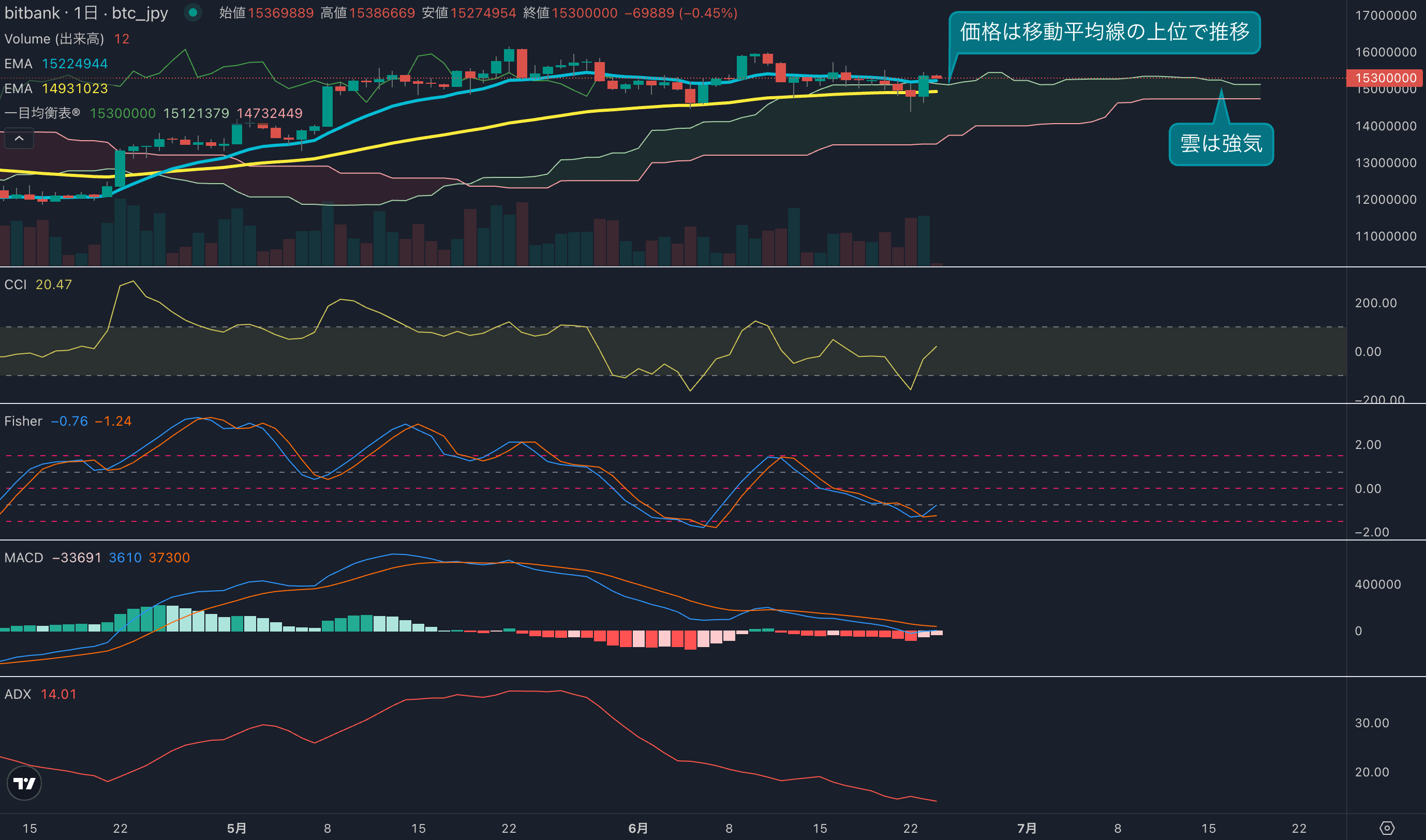The height and width of the screenshot is (840, 1426).
Task: Click the green market status dot
Action: coord(192,12)
